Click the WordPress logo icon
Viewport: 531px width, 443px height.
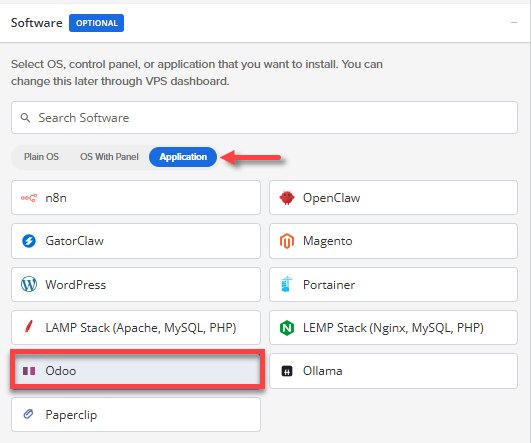point(29,284)
